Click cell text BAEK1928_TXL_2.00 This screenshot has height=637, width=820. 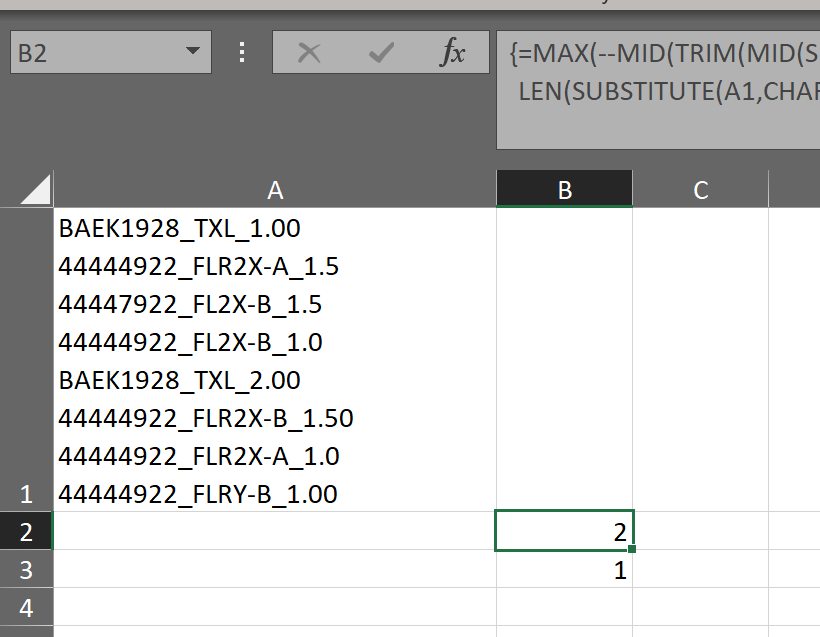[179, 380]
